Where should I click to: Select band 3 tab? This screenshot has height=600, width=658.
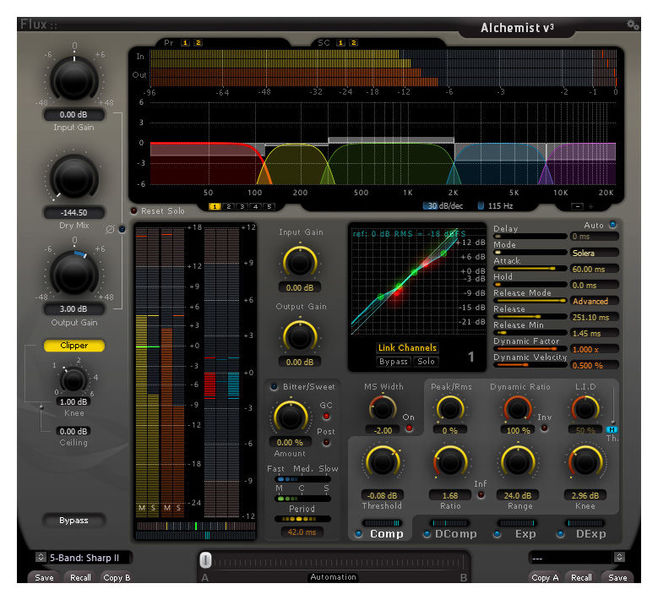[x=242, y=206]
